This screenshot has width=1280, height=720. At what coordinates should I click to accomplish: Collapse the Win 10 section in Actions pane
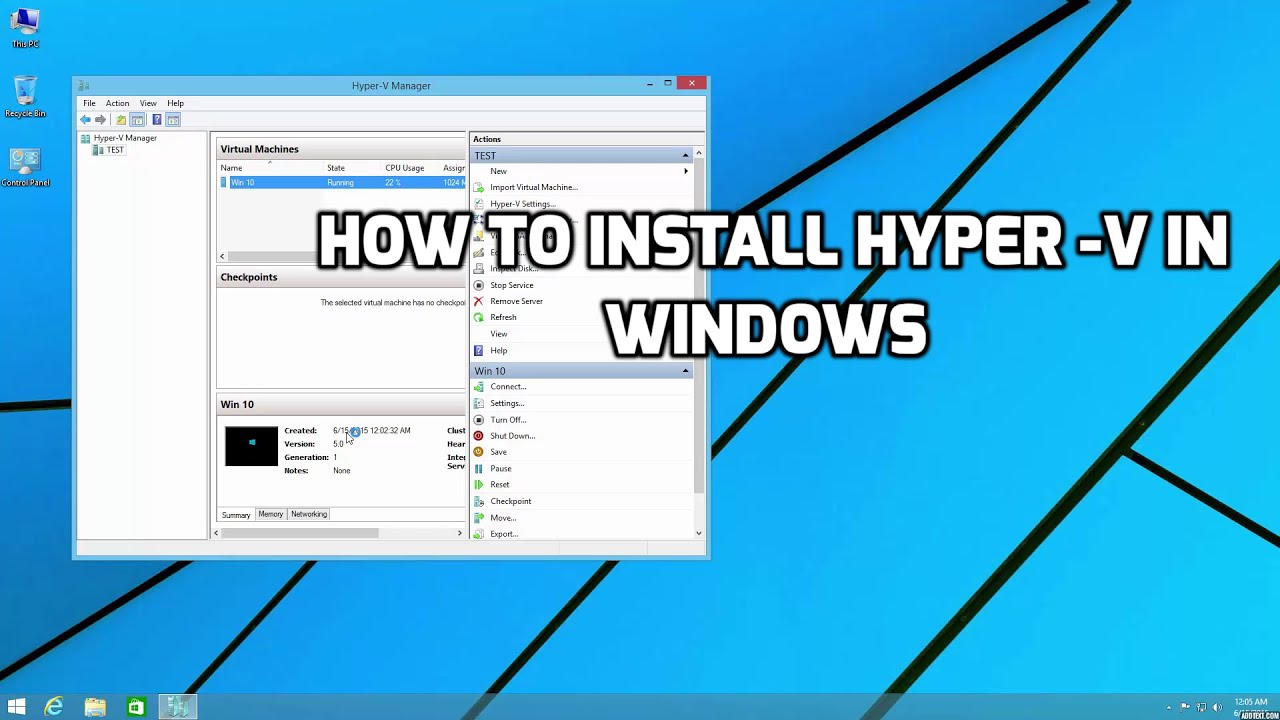685,371
